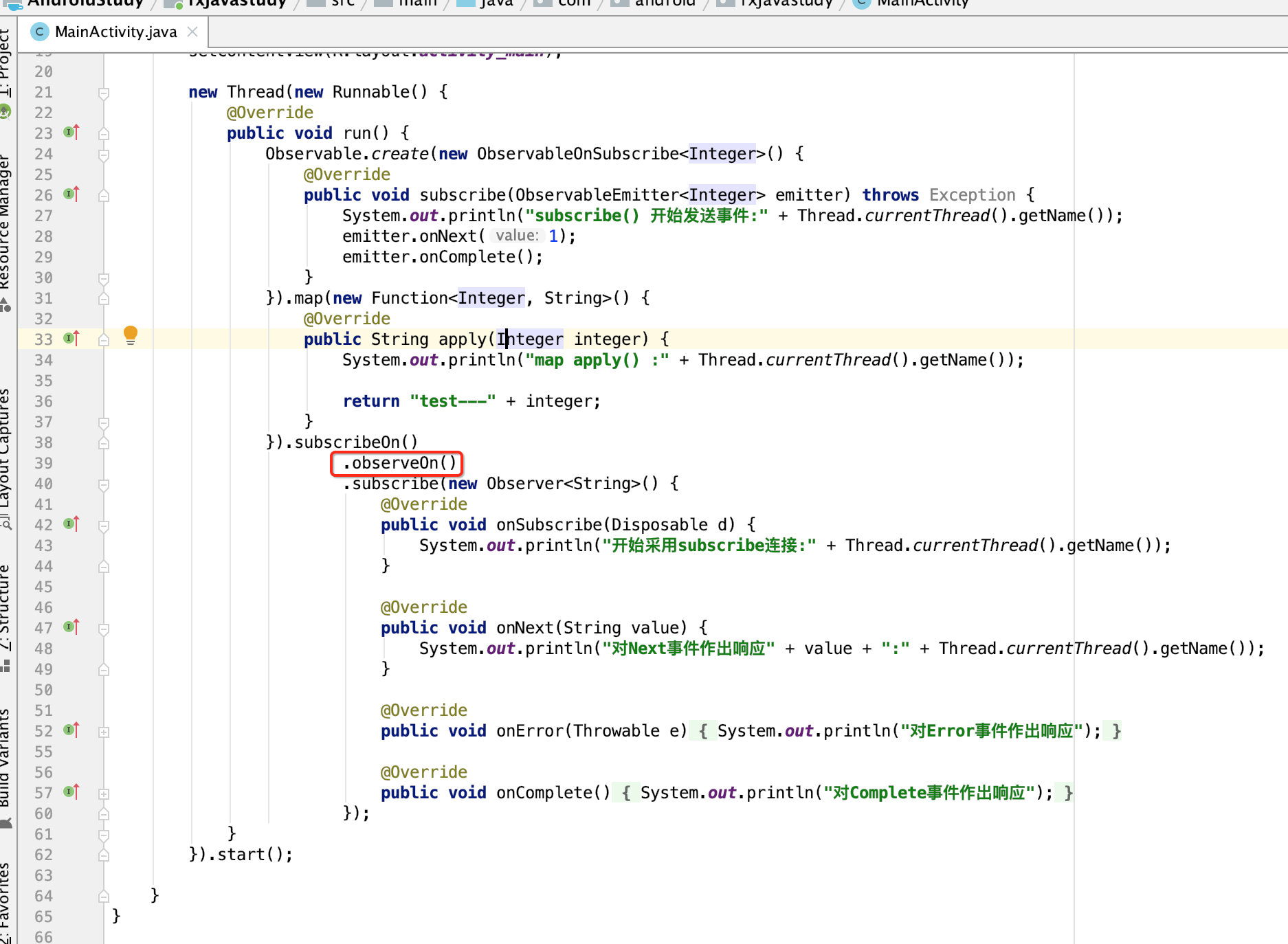Collapse the map Function fold at line 31
This screenshot has height=944, width=1288.
tap(104, 299)
